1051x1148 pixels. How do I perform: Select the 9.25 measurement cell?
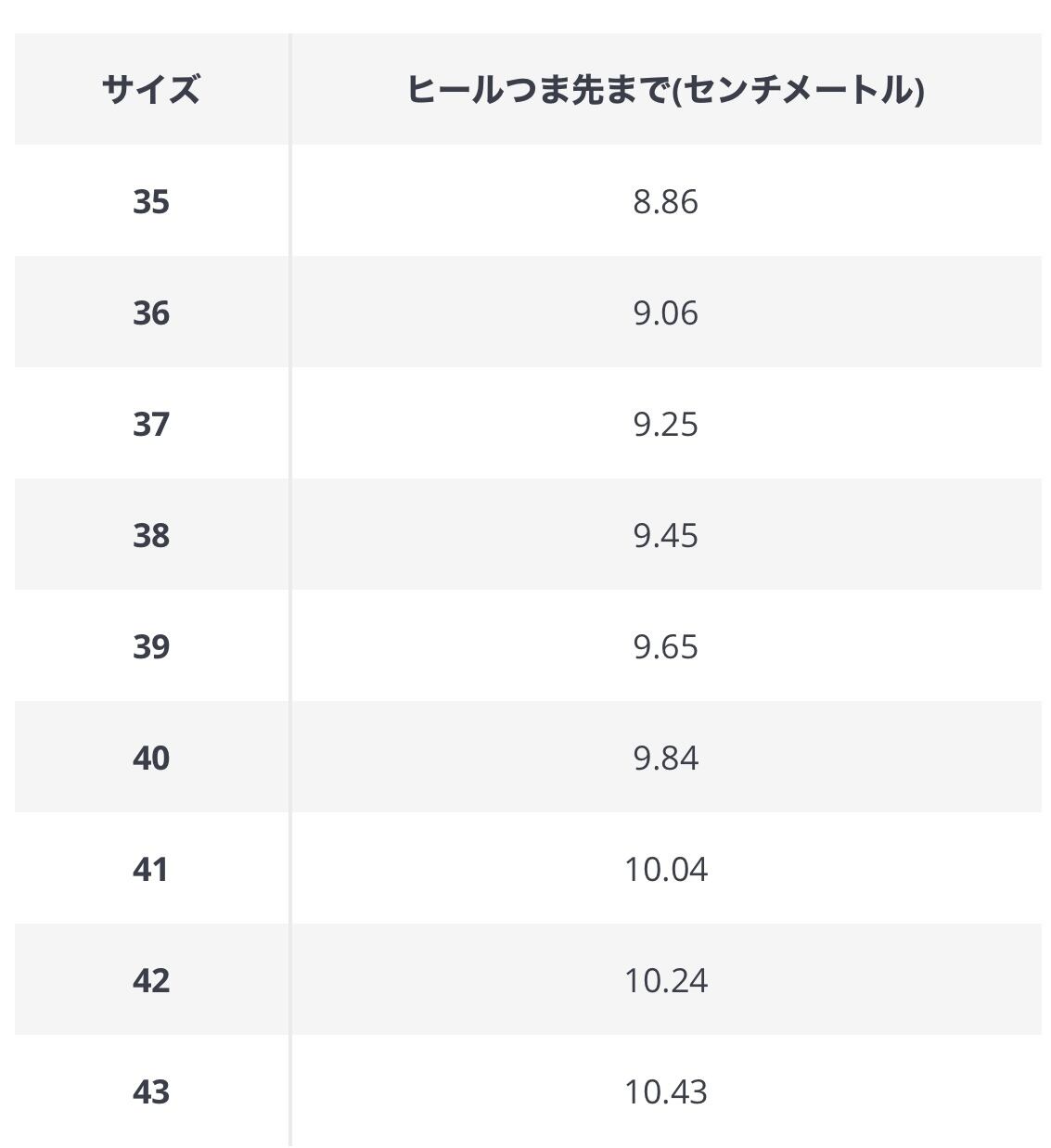[665, 424]
